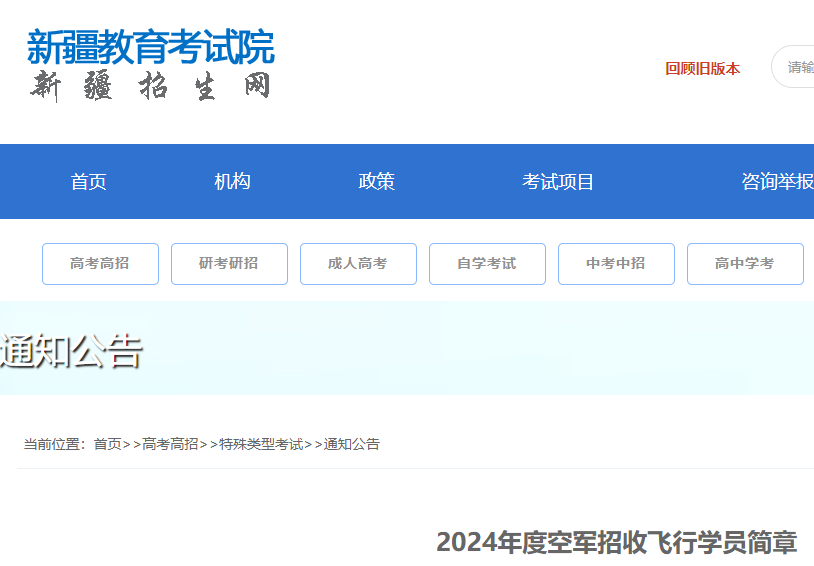Open the 高中学考 category button
This screenshot has width=814, height=566.
point(745,264)
